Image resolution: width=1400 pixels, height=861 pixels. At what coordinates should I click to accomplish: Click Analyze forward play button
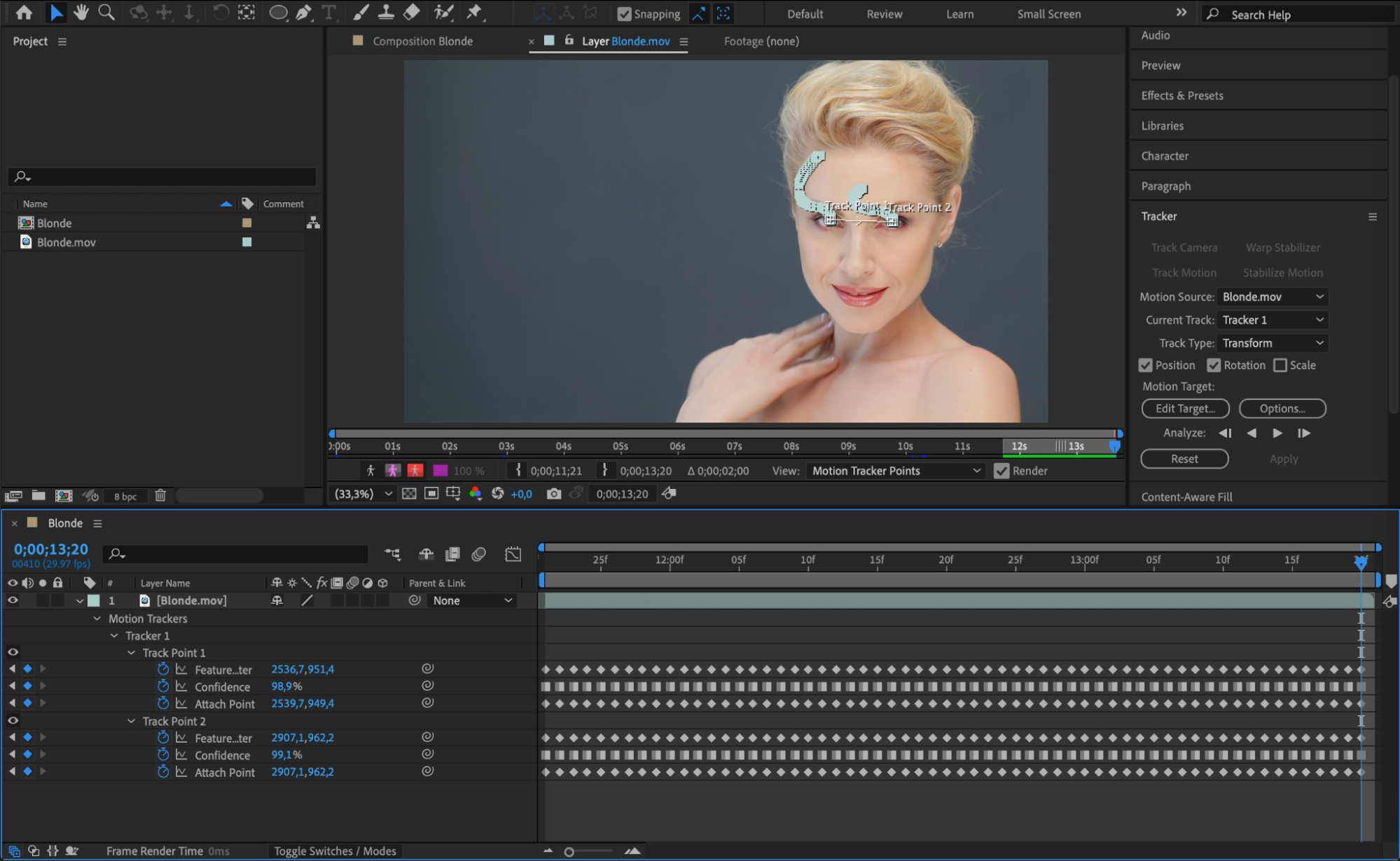point(1277,433)
